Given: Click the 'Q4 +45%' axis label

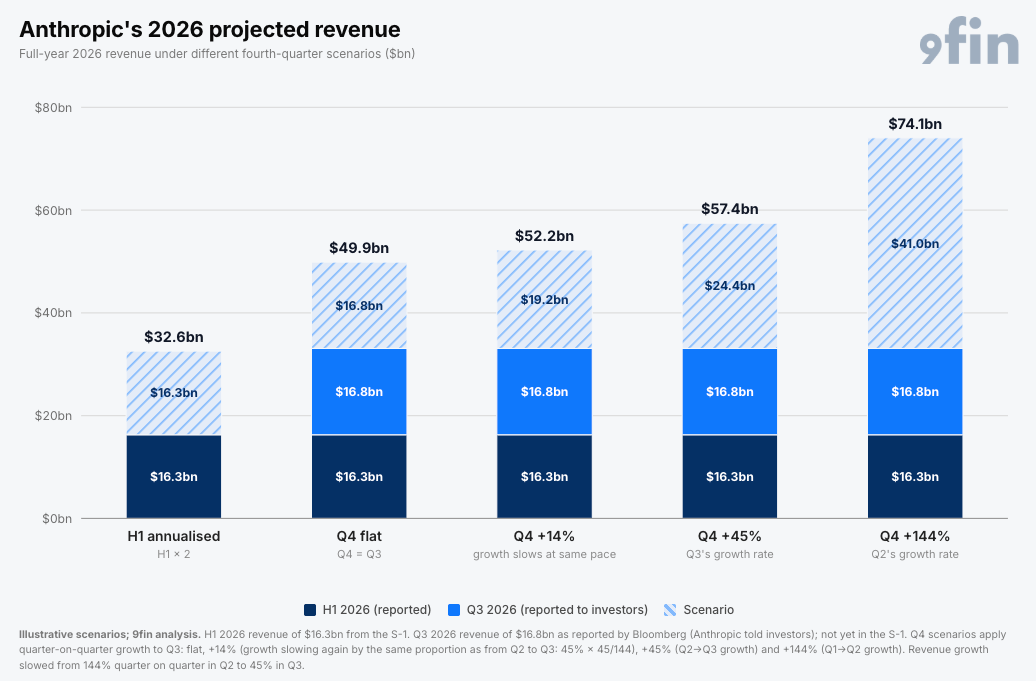Looking at the screenshot, I should point(729,536).
